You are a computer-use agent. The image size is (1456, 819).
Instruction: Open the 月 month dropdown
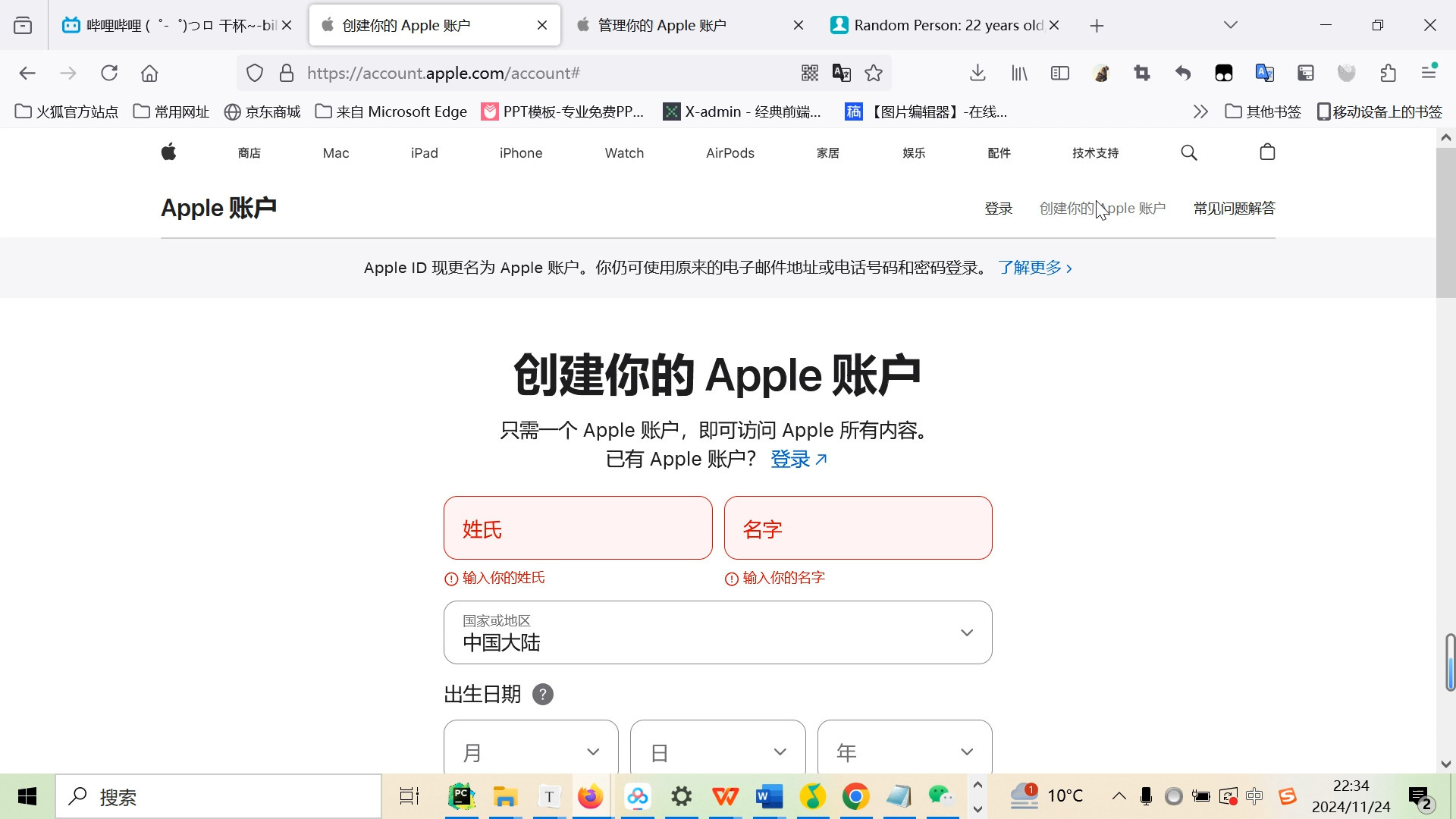[531, 752]
